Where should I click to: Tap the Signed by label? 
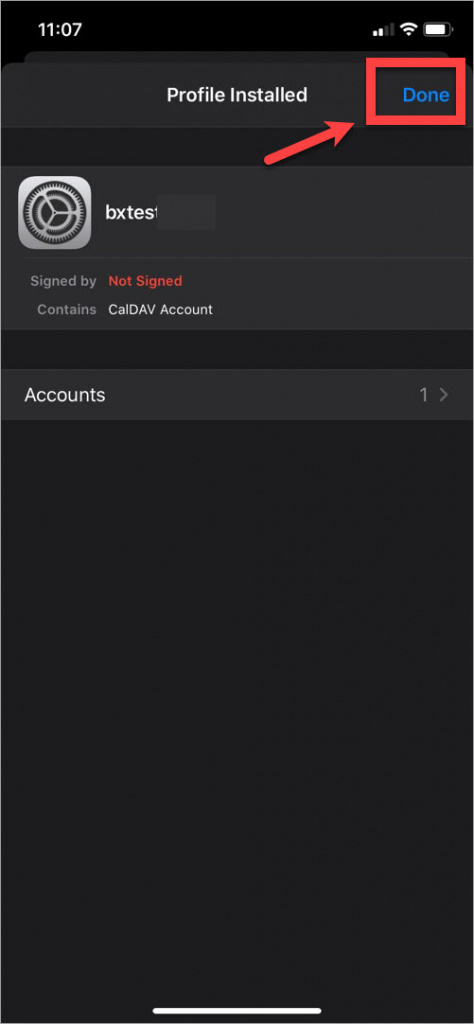(x=63, y=281)
